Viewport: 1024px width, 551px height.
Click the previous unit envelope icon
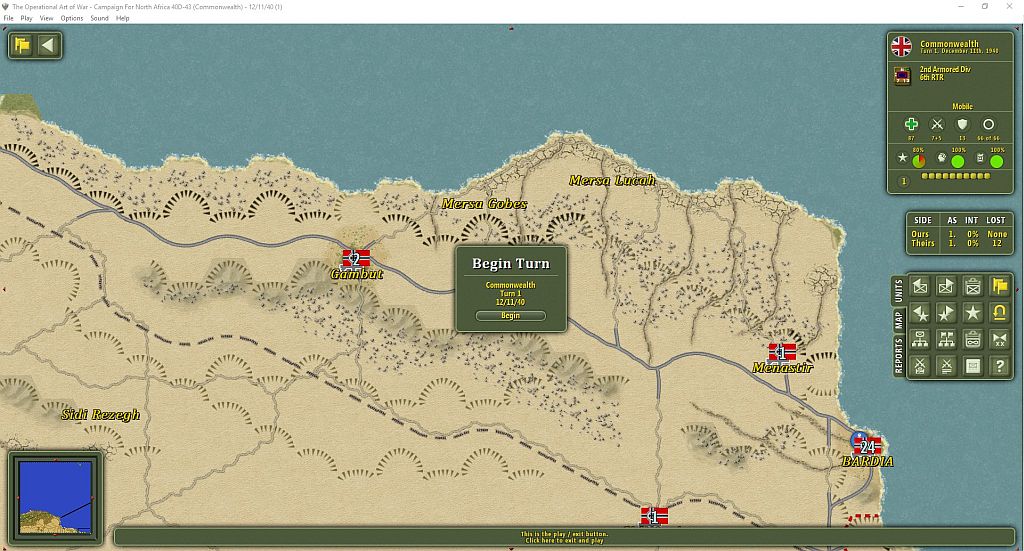click(x=920, y=286)
